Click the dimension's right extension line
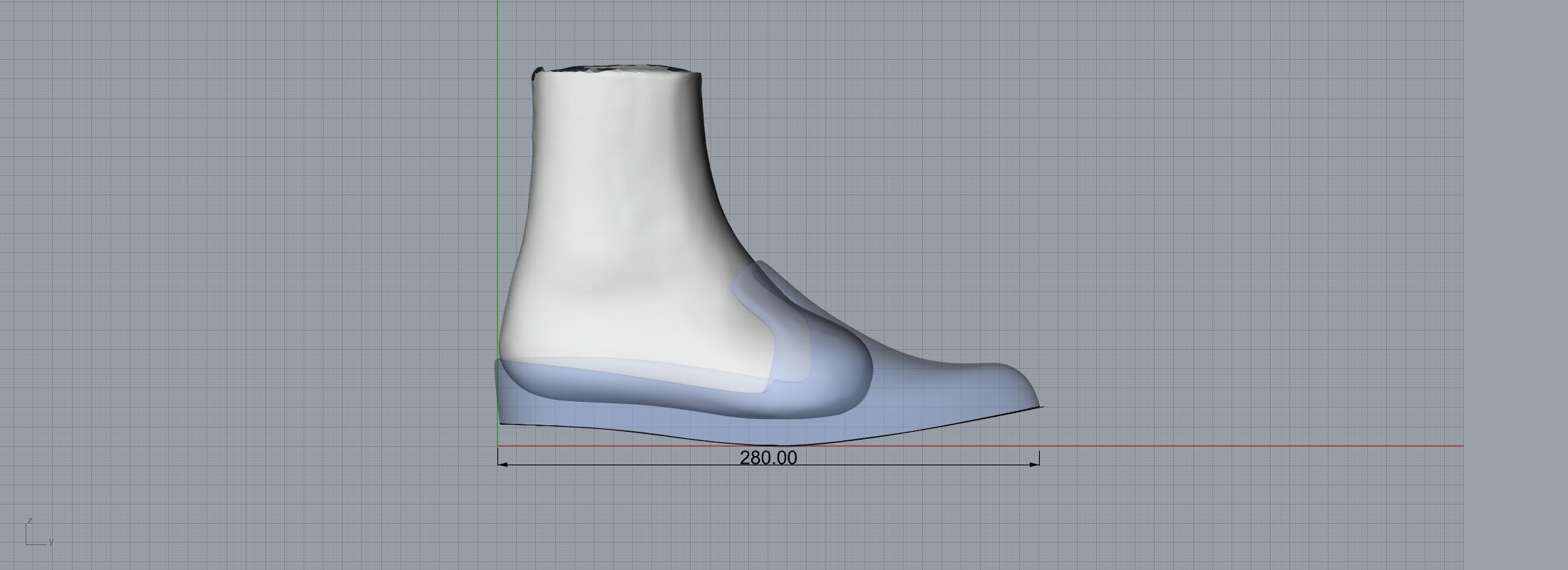The height and width of the screenshot is (570, 1568). pyautogui.click(x=1039, y=456)
